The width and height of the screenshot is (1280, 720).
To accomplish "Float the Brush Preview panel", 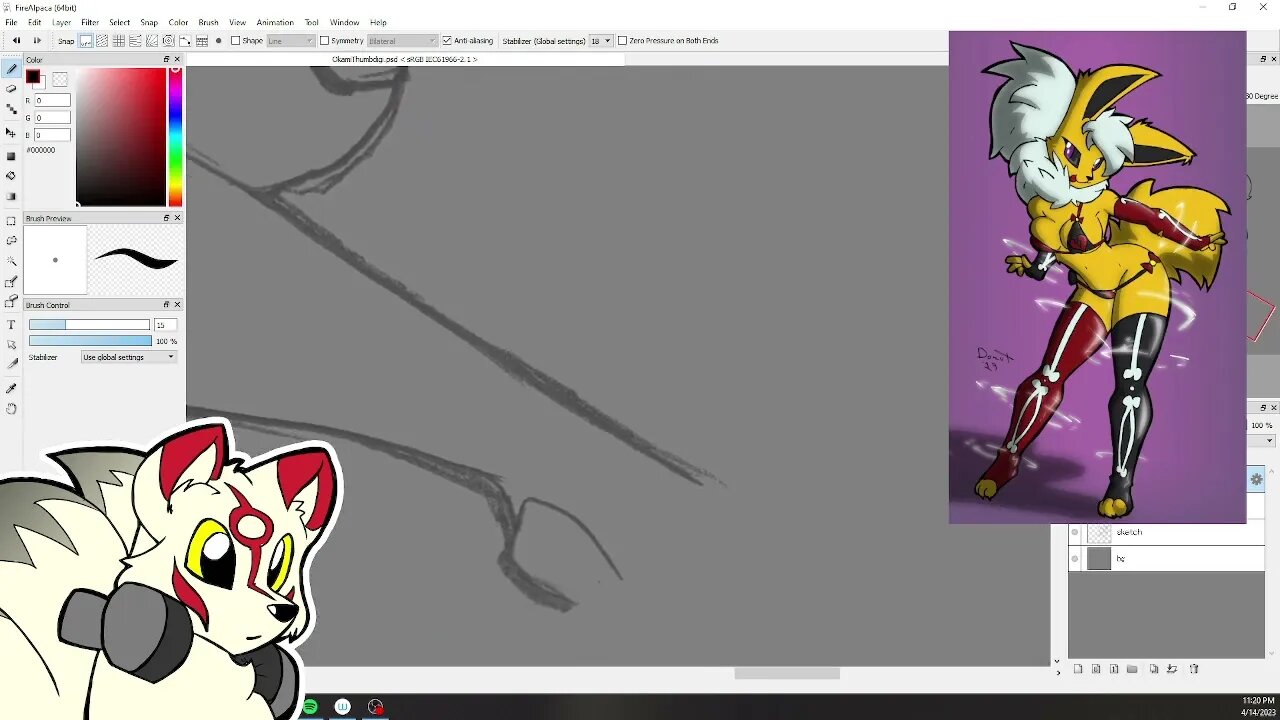I will [x=166, y=218].
